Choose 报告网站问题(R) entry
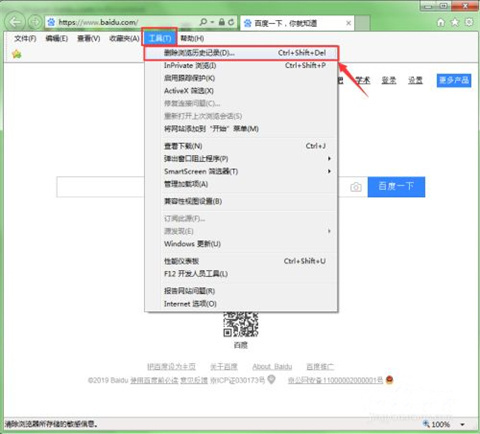480x434 pixels. pos(241,291)
